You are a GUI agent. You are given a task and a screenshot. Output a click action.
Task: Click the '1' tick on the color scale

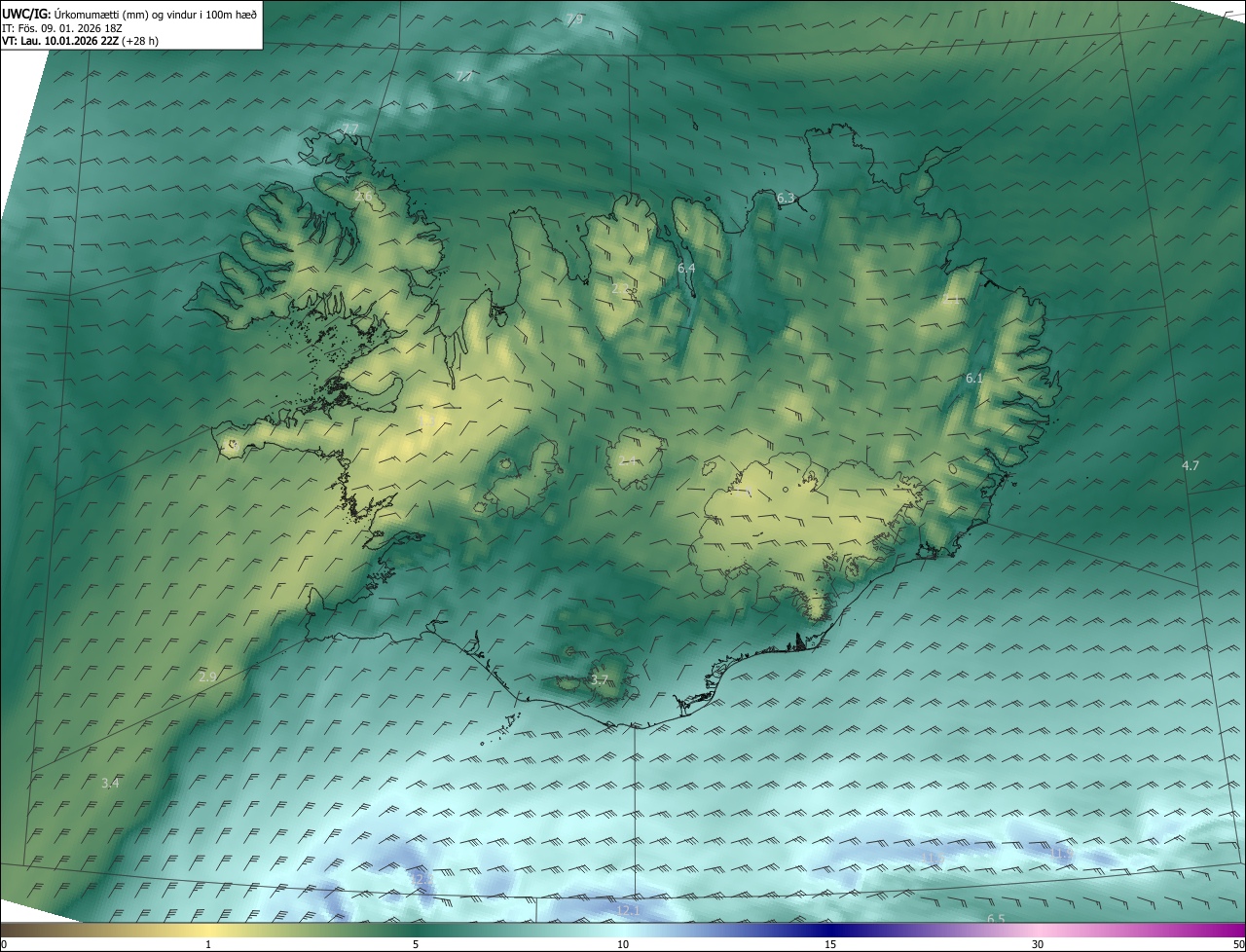[x=209, y=944]
